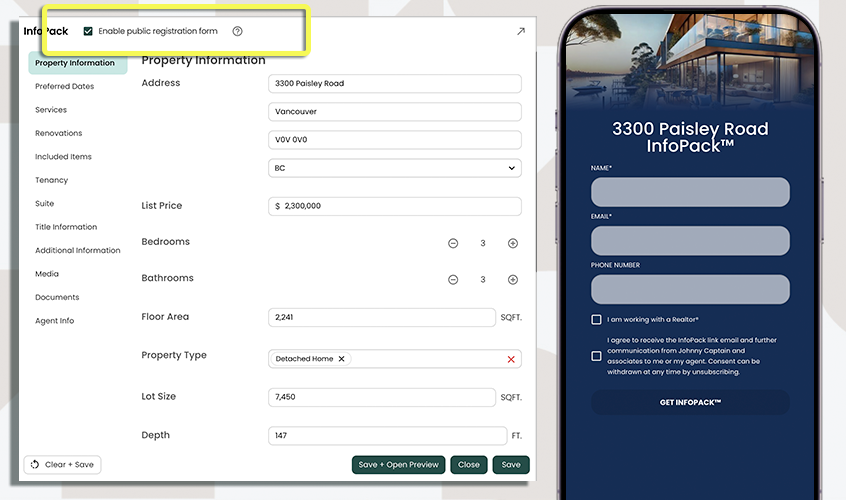The image size is (846, 500).
Task: Increase bedrooms with the plus icon
Action: 513,243
